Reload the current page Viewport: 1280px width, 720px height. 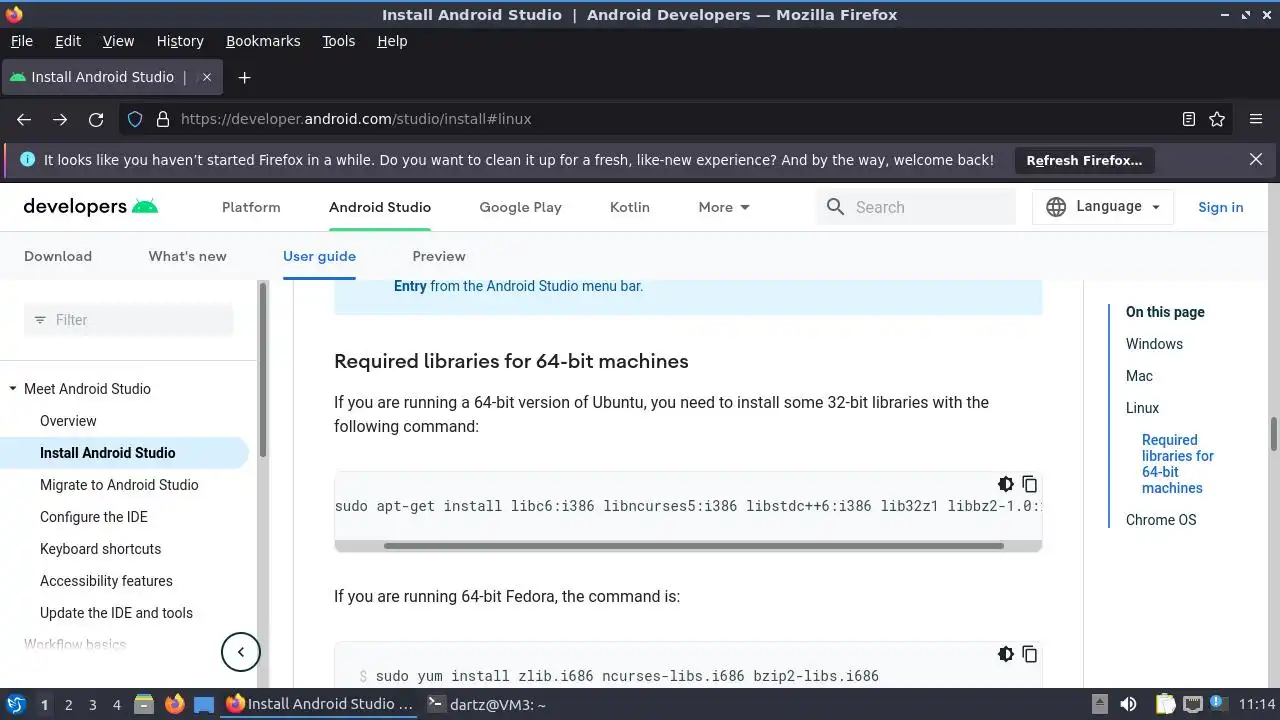pyautogui.click(x=96, y=119)
